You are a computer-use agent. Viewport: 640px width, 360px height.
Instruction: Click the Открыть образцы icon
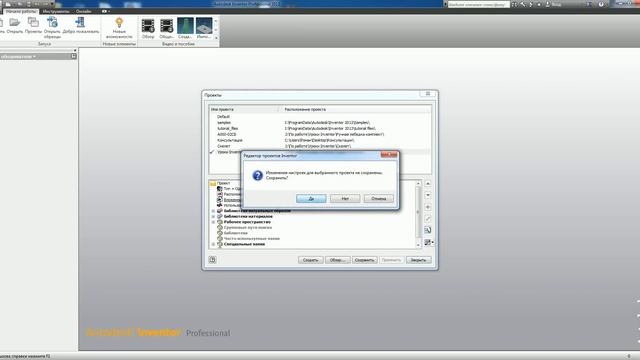pyautogui.click(x=52, y=22)
